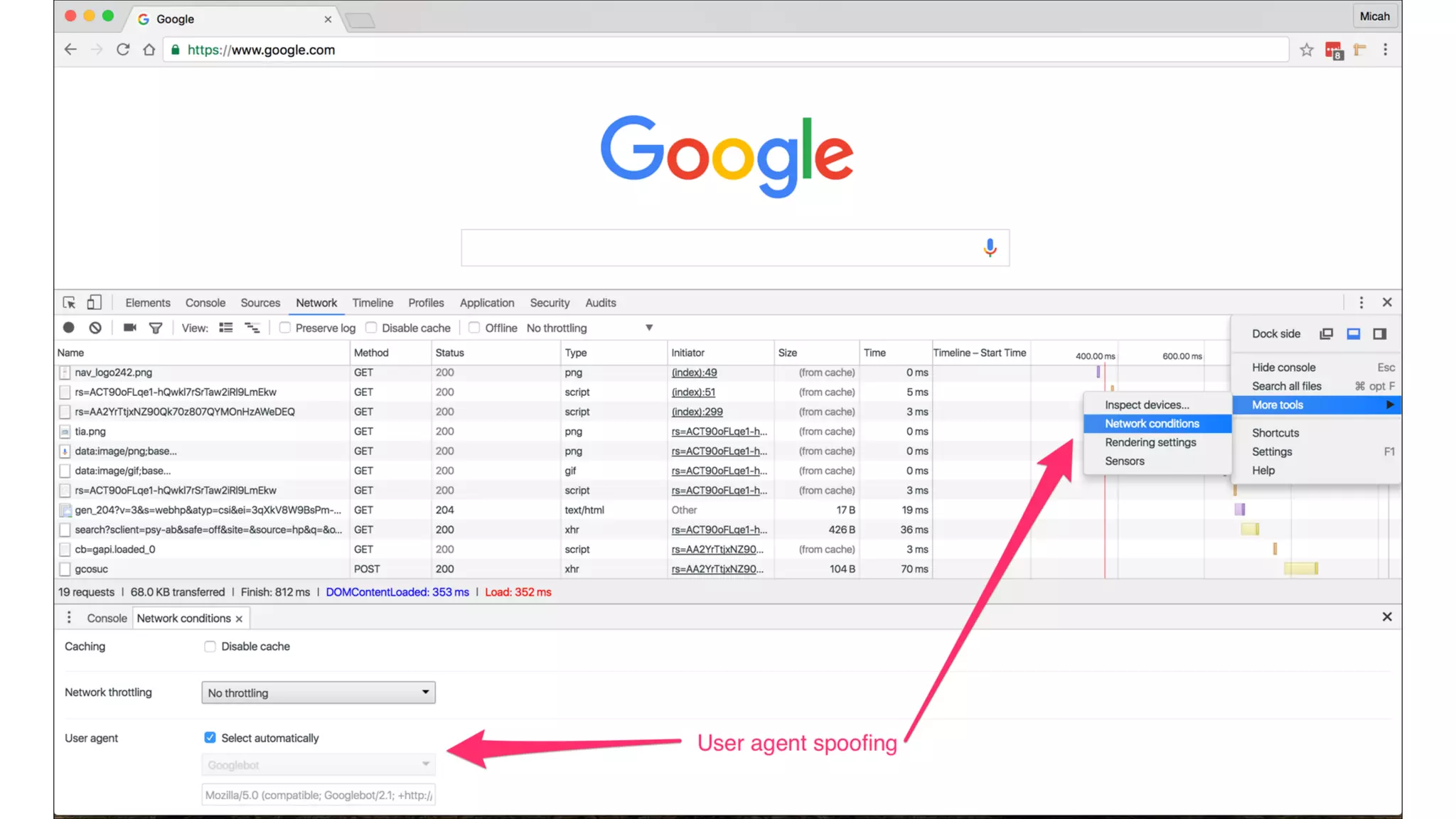Open the Network throttling select box

[318, 692]
